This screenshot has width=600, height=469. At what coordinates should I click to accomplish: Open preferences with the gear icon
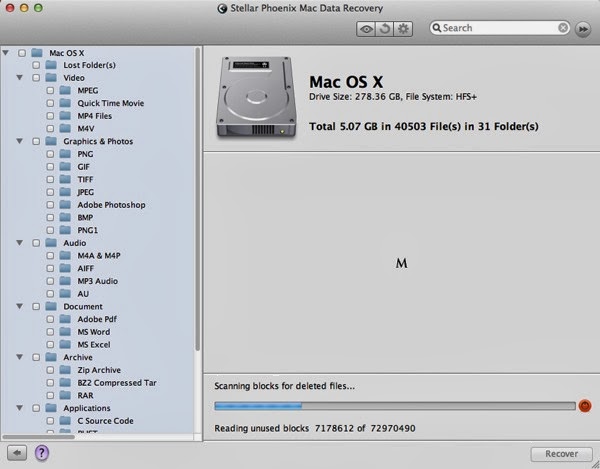403,29
